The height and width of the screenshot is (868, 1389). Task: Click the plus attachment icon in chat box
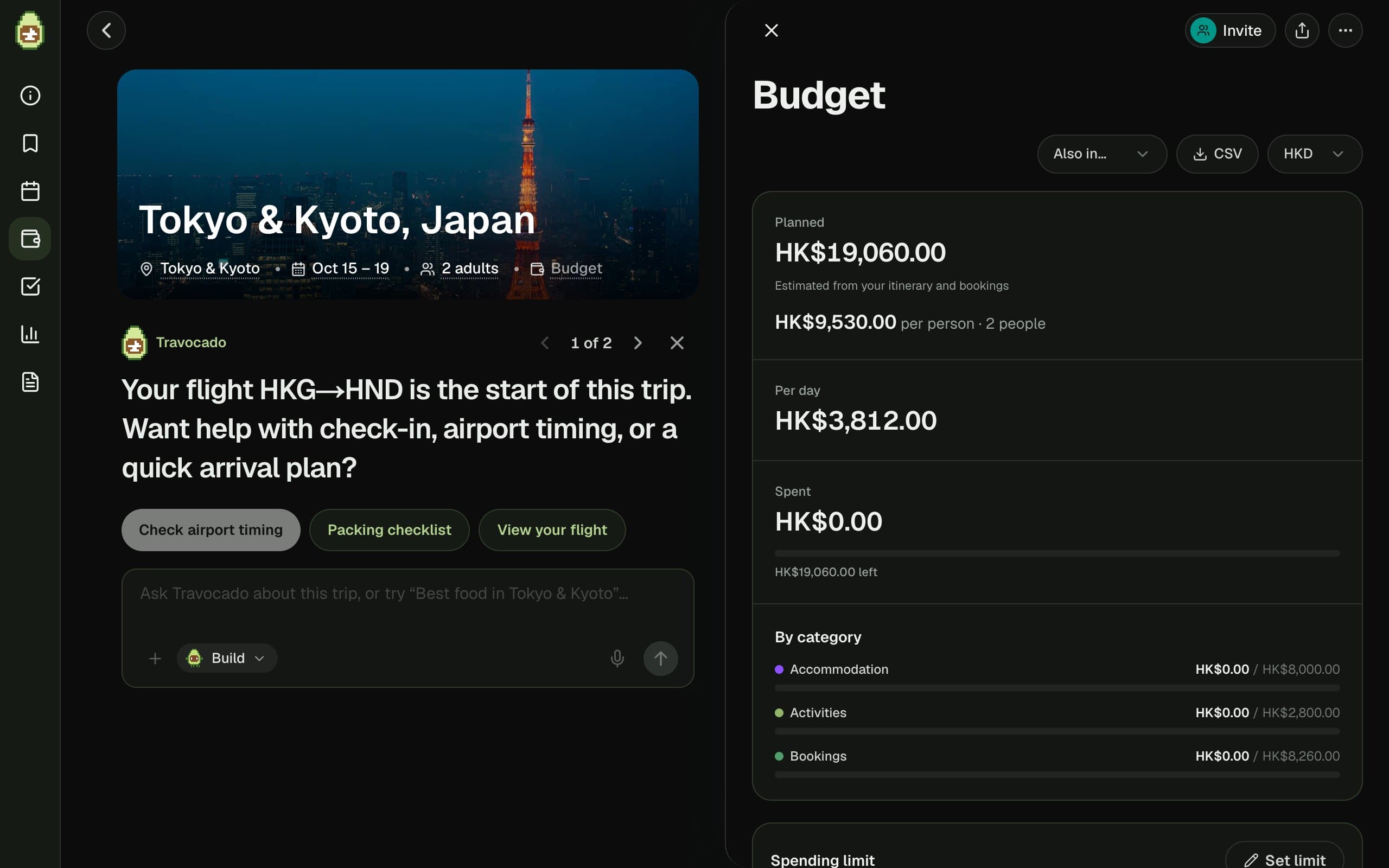(155, 659)
